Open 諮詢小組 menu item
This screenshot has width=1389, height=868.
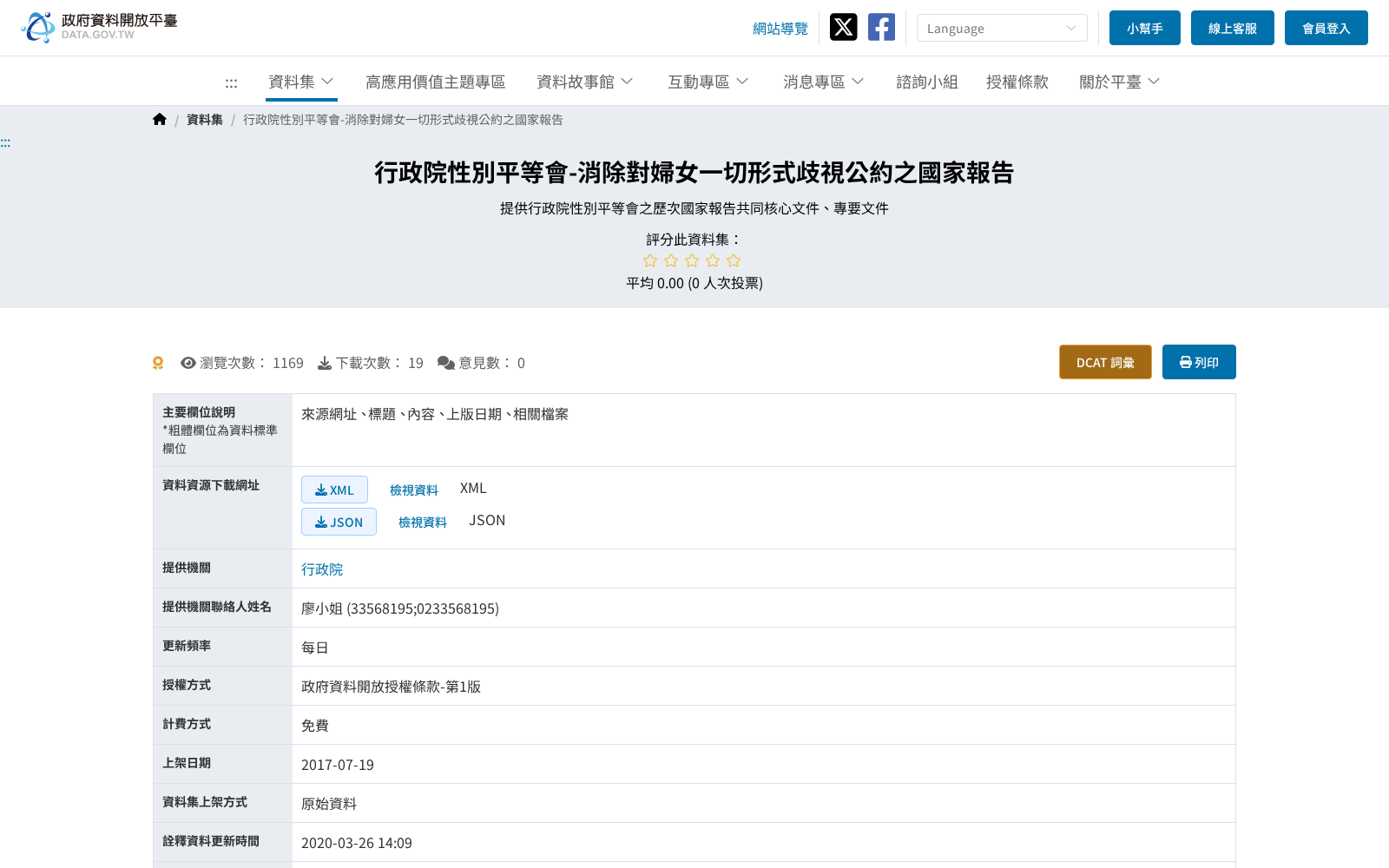pos(927,82)
